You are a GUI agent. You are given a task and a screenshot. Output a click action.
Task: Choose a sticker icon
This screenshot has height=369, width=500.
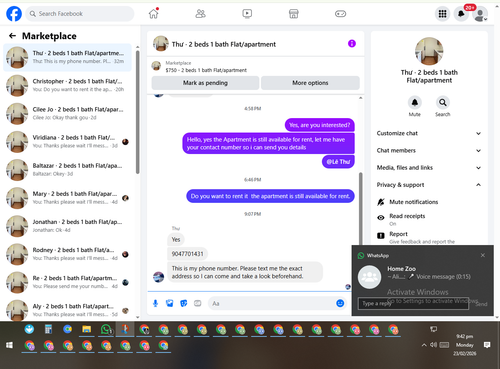click(x=184, y=303)
